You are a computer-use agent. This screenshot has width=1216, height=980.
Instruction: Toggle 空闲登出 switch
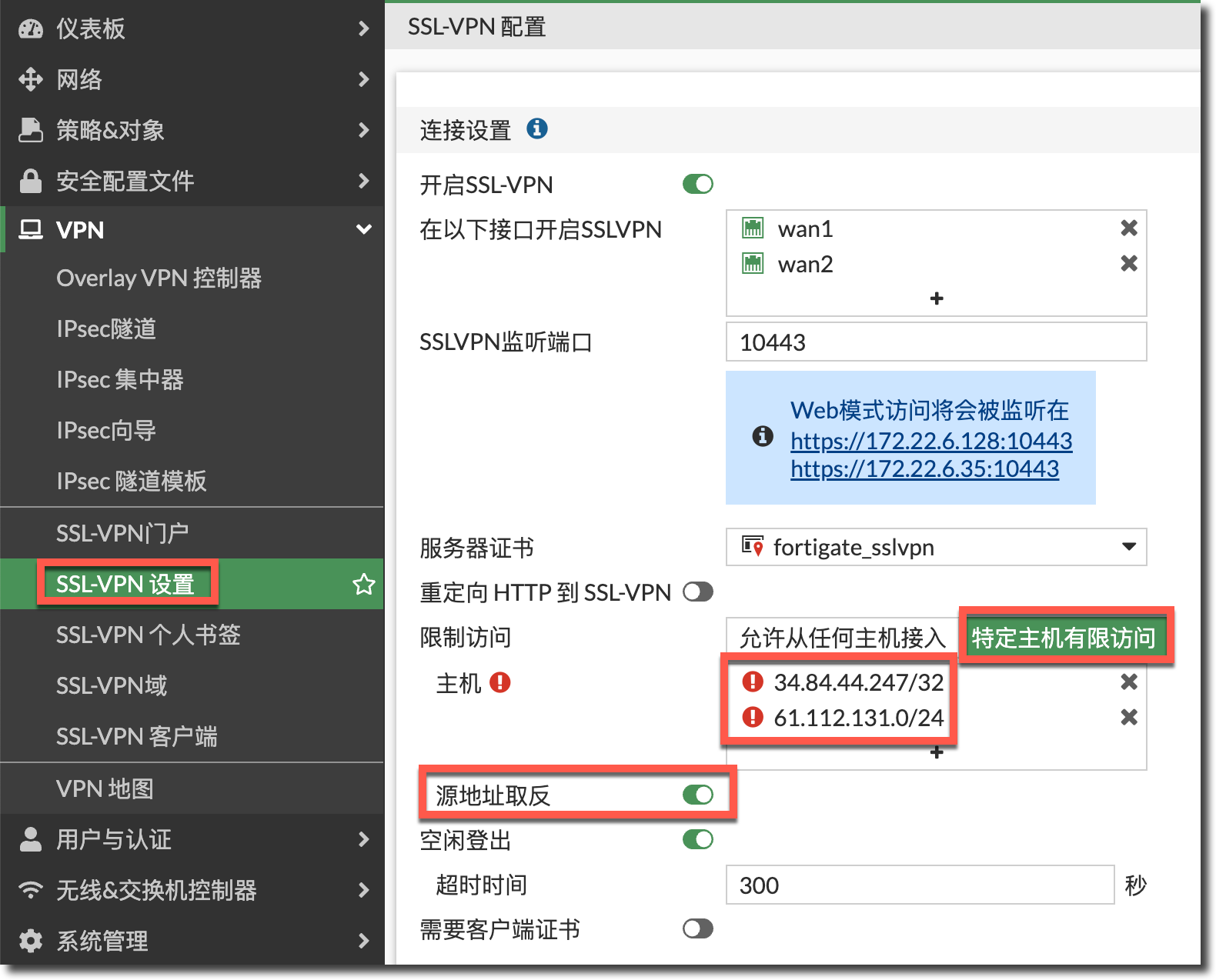pyautogui.click(x=698, y=839)
